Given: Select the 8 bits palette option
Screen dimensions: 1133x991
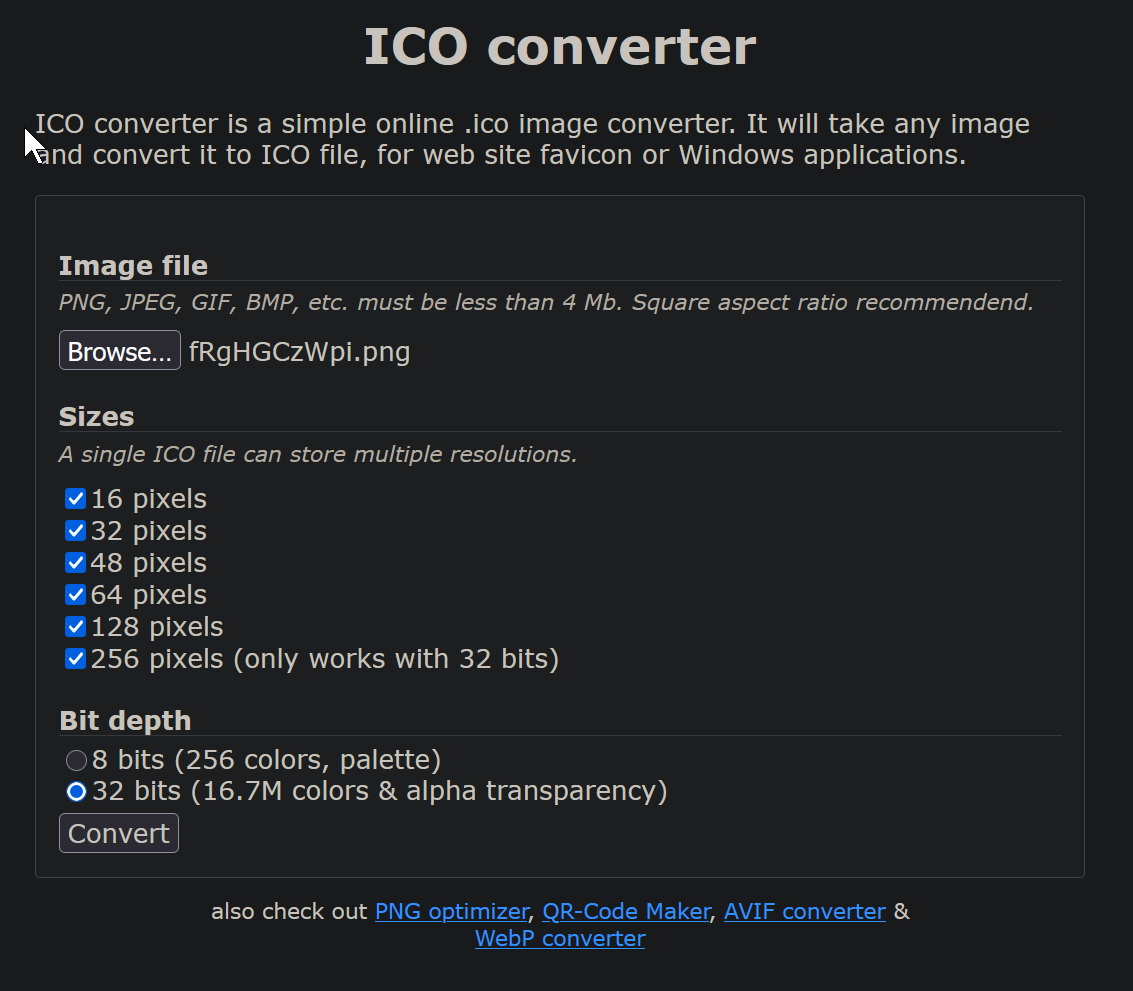Looking at the screenshot, I should (76, 760).
